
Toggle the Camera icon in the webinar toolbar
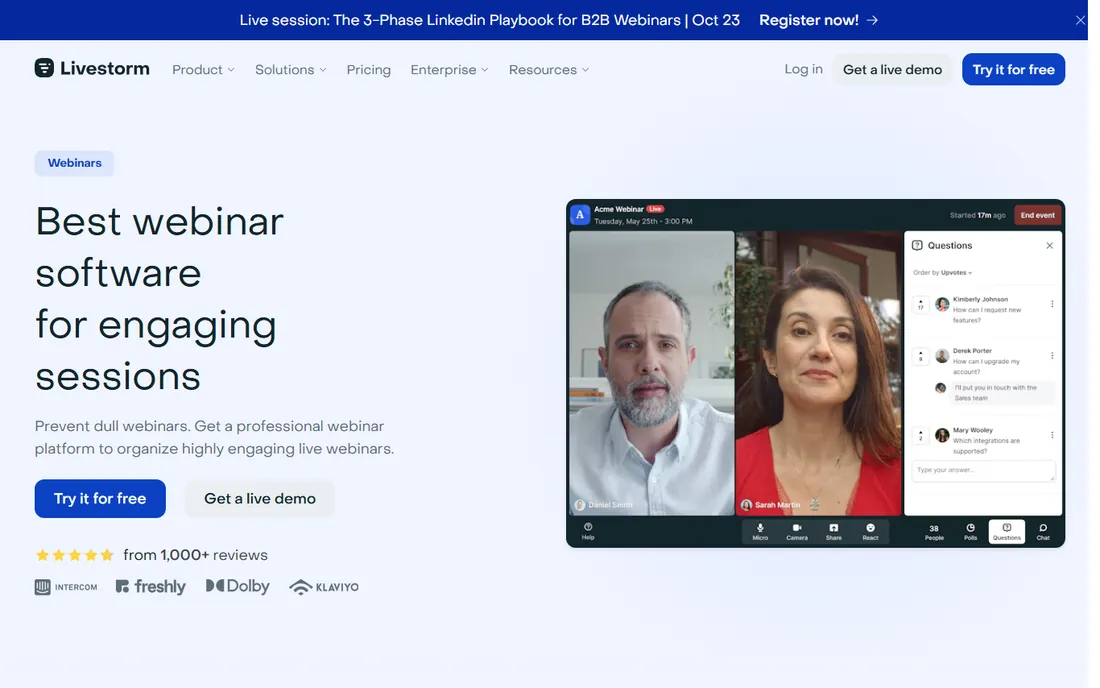point(797,532)
